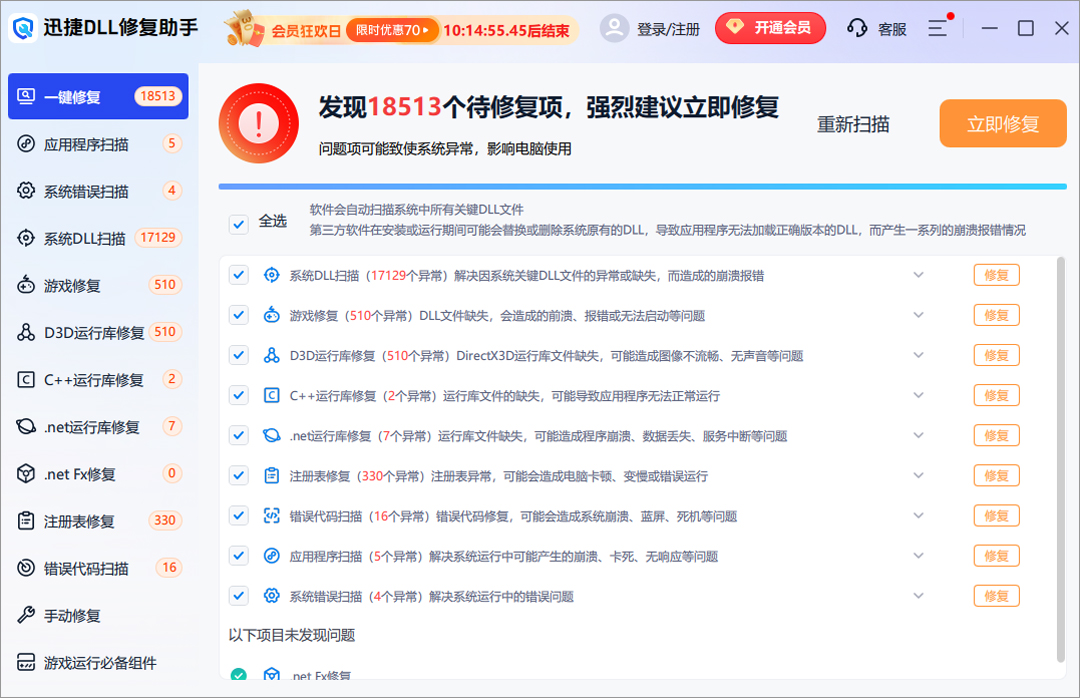The image size is (1080, 698).
Task: Expand the .net运行库修复 details
Action: [918, 434]
